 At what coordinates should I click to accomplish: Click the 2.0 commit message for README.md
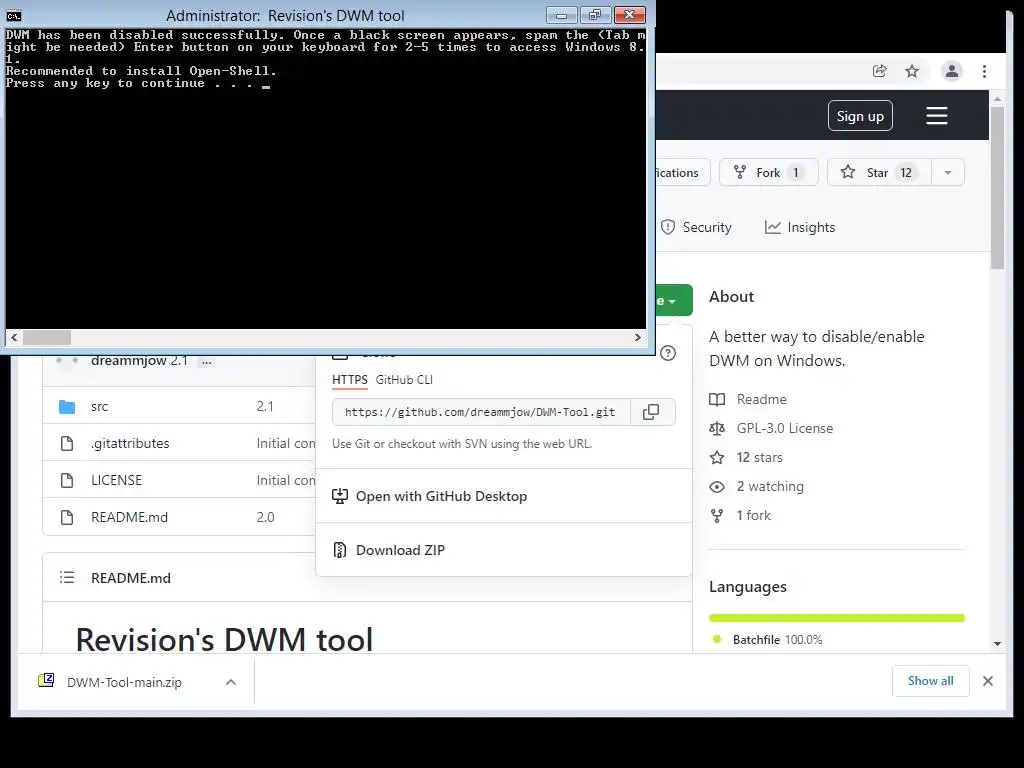(265, 517)
